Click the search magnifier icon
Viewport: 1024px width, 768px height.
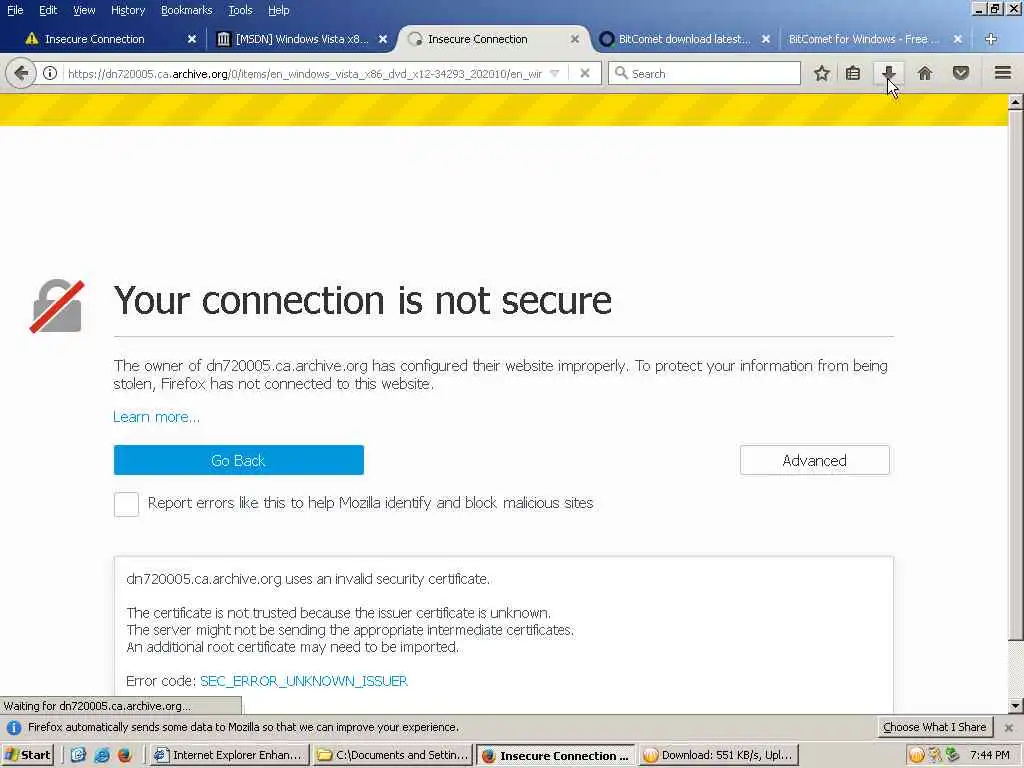tap(622, 73)
